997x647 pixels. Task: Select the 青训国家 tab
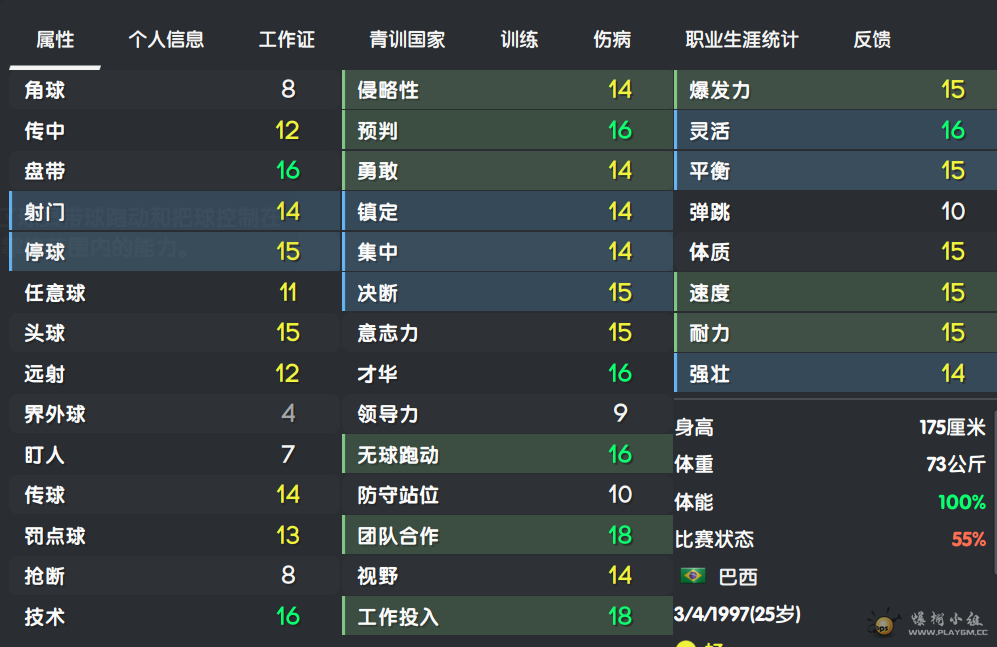(407, 39)
